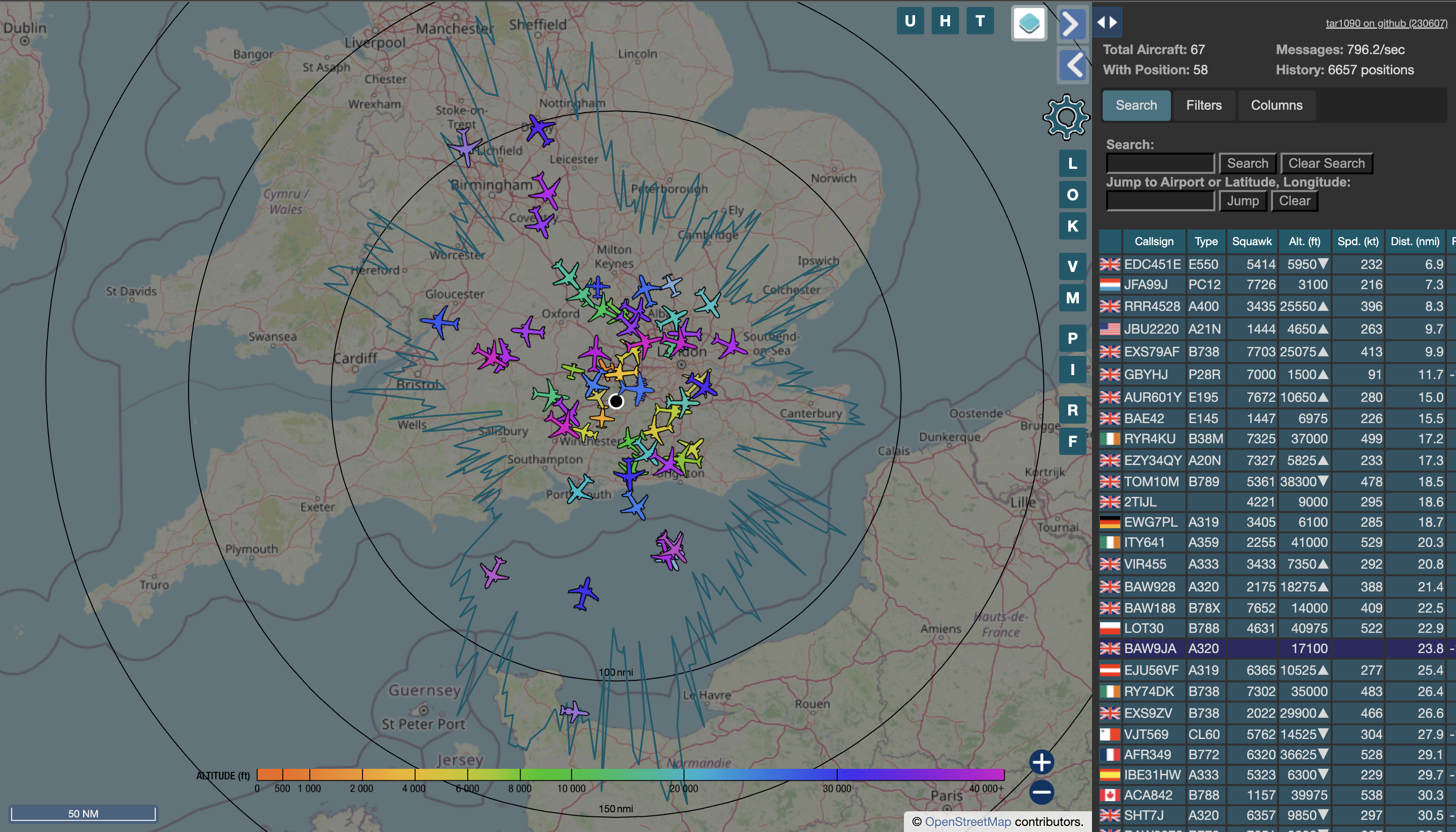Select the plane icon near Nottingham
Screen dimensions: 1456x832
[539, 130]
